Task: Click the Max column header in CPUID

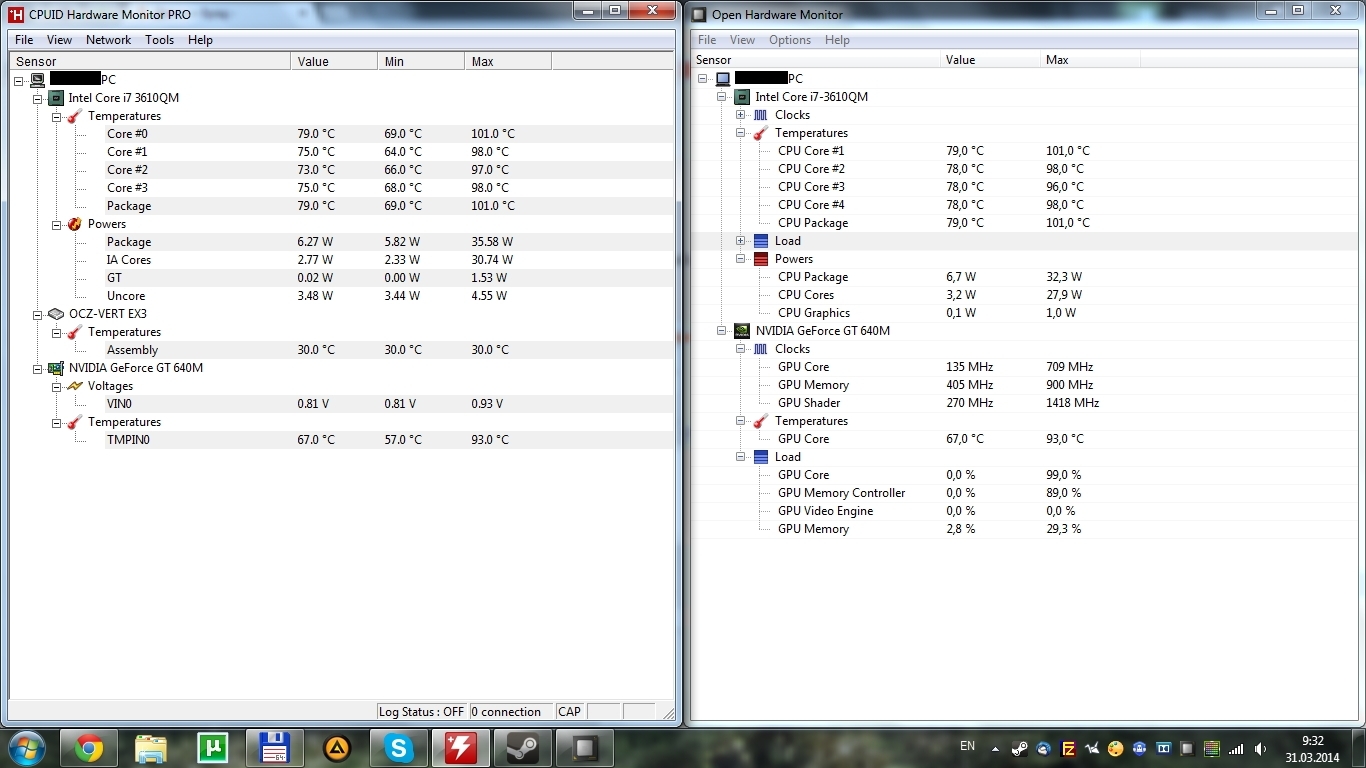Action: coord(508,62)
